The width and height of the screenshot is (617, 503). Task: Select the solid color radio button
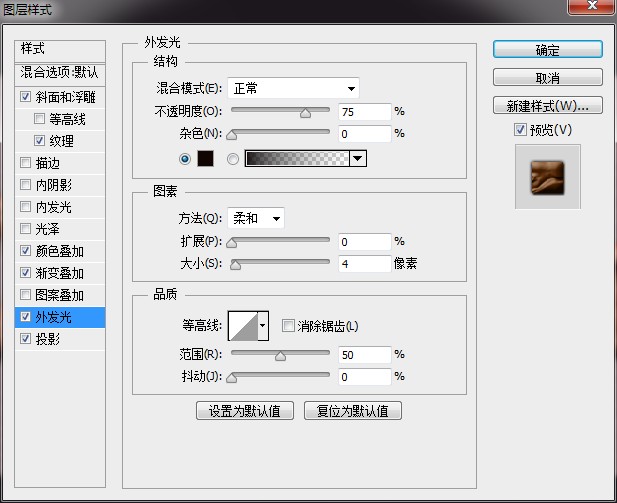coord(185,159)
